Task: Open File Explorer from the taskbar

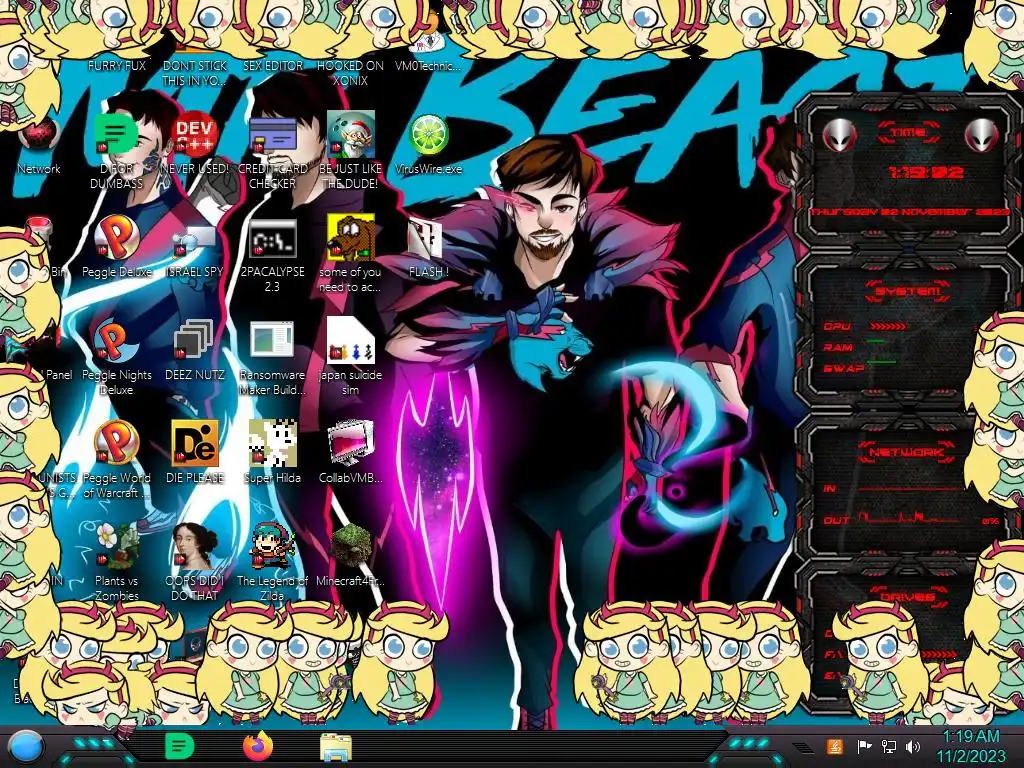Action: tap(336, 747)
